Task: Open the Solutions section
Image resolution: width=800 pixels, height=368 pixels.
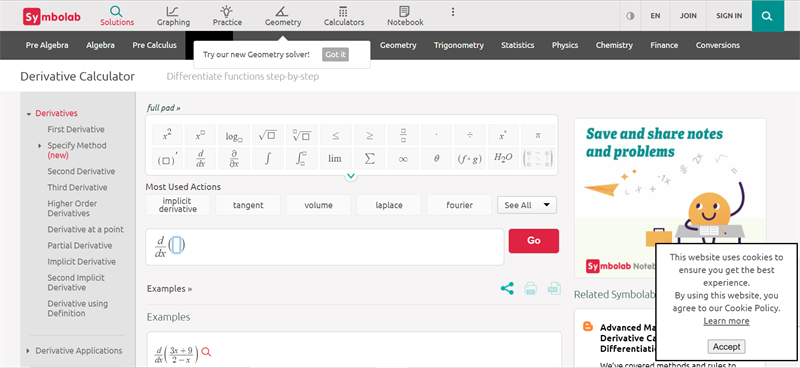Action: [117, 16]
